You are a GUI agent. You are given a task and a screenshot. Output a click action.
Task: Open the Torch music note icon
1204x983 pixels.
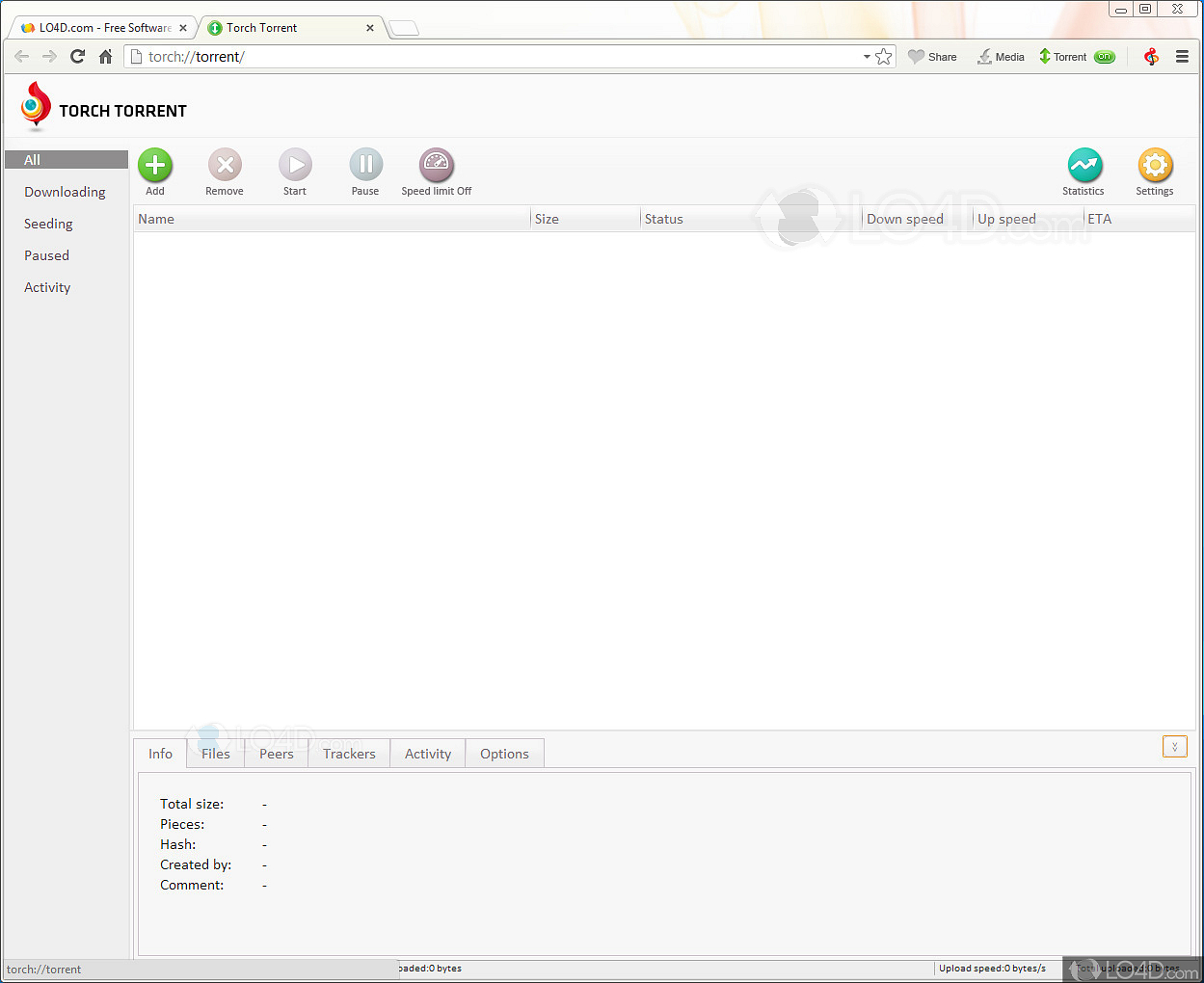(1151, 57)
